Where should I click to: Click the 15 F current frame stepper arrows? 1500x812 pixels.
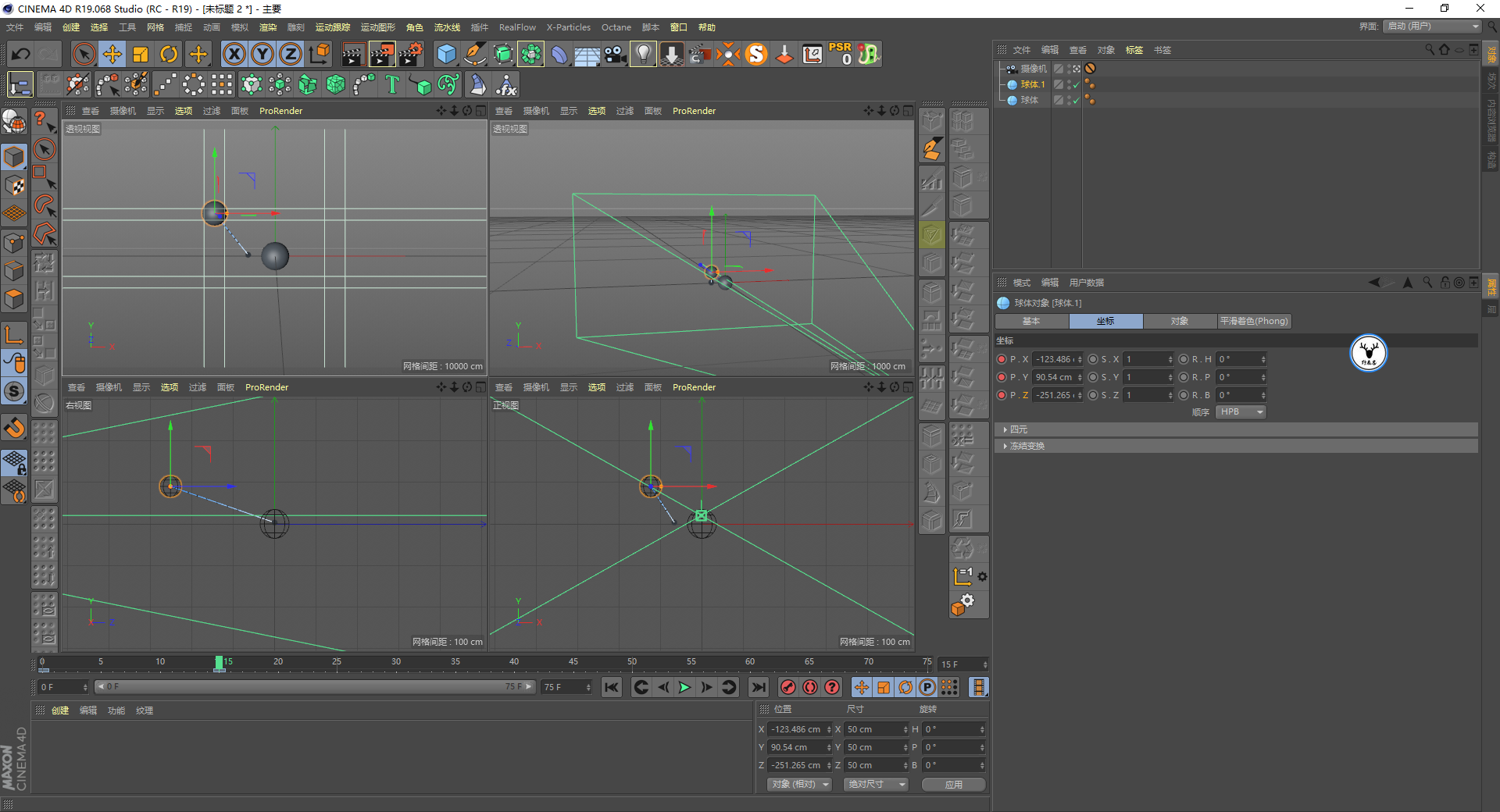985,664
